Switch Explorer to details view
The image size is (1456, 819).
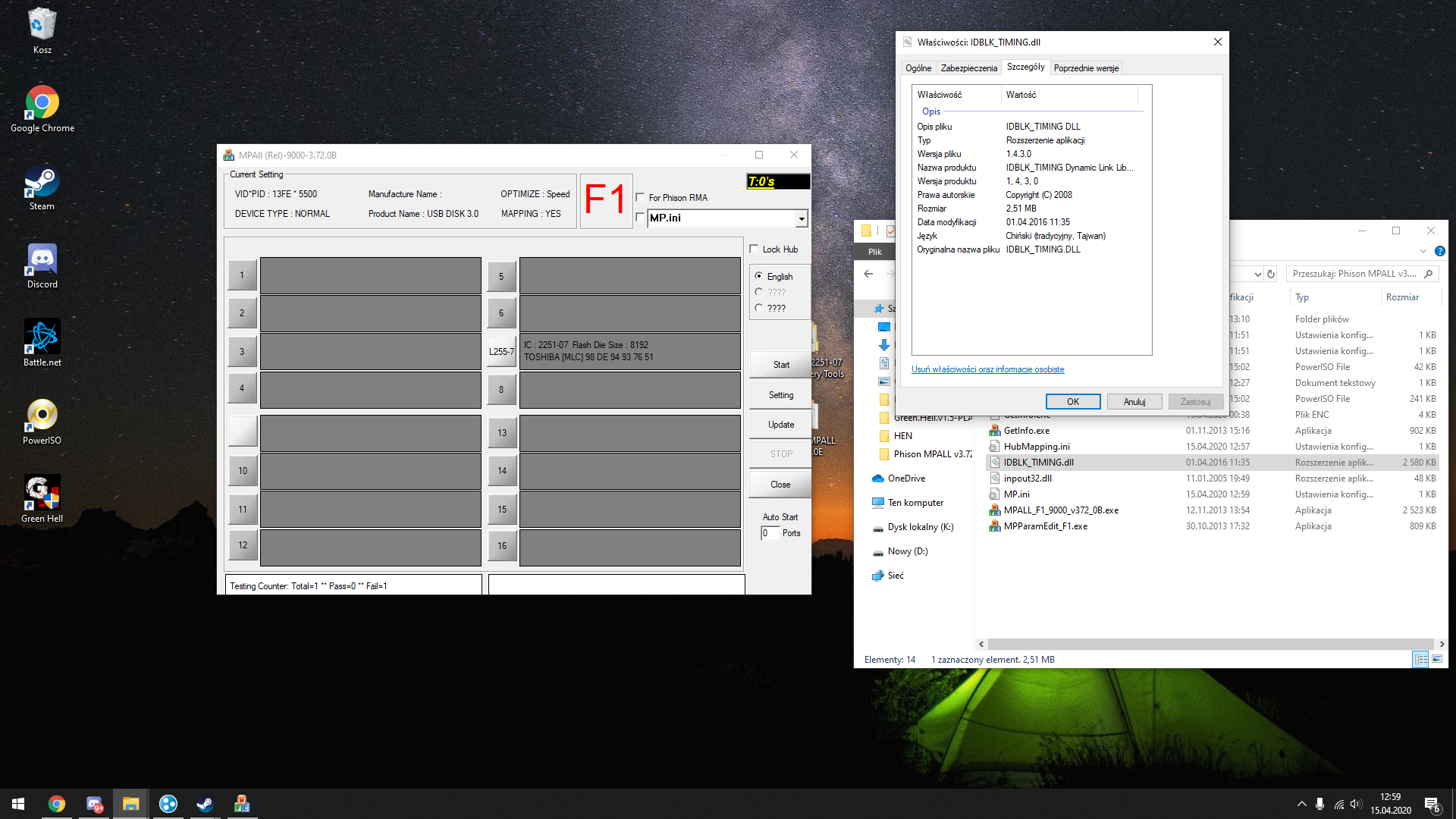pyautogui.click(x=1420, y=659)
